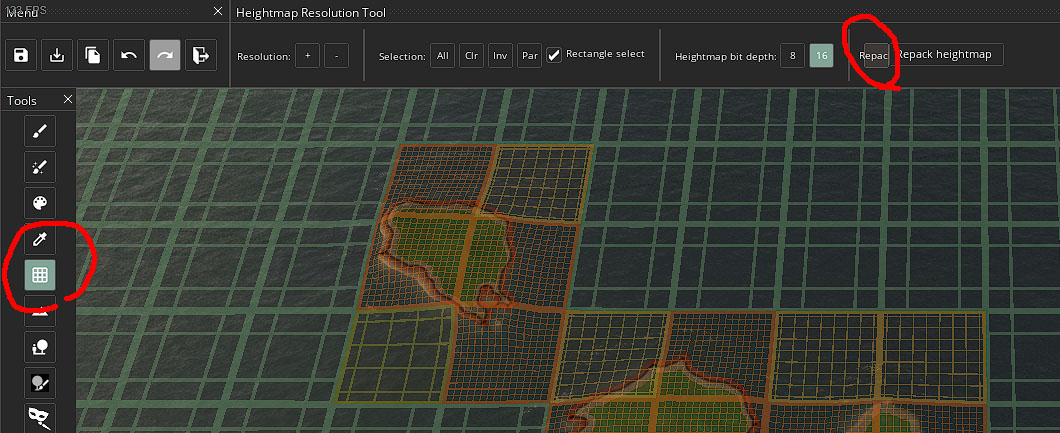Close the Tools panel
The width and height of the screenshot is (1060, 433).
(x=68, y=100)
